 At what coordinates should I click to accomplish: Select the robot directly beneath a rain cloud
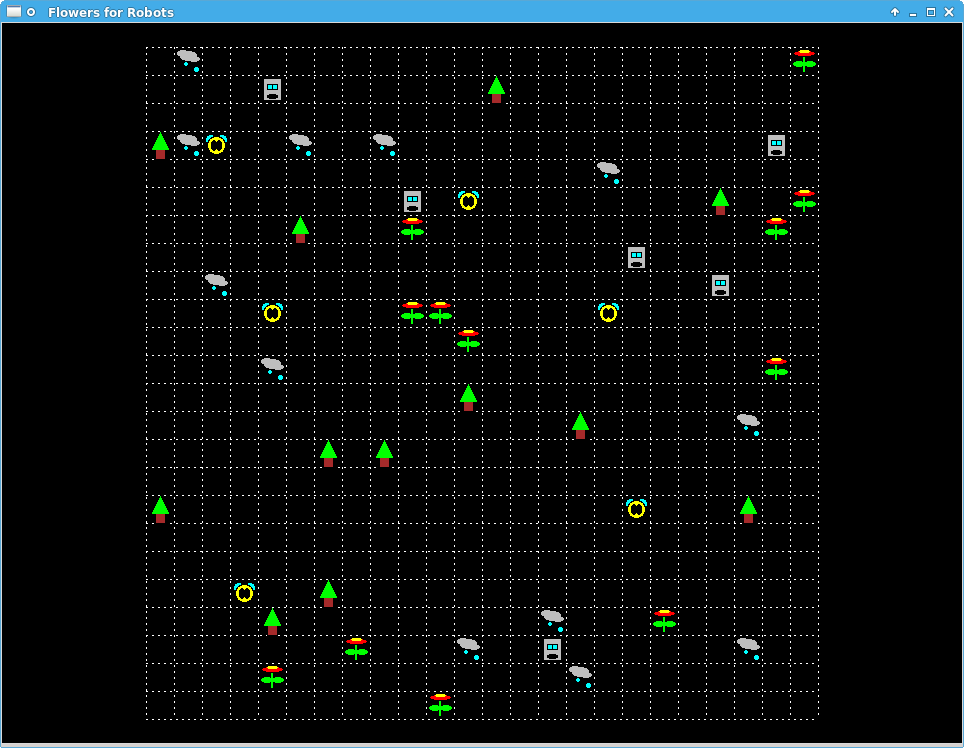552,649
